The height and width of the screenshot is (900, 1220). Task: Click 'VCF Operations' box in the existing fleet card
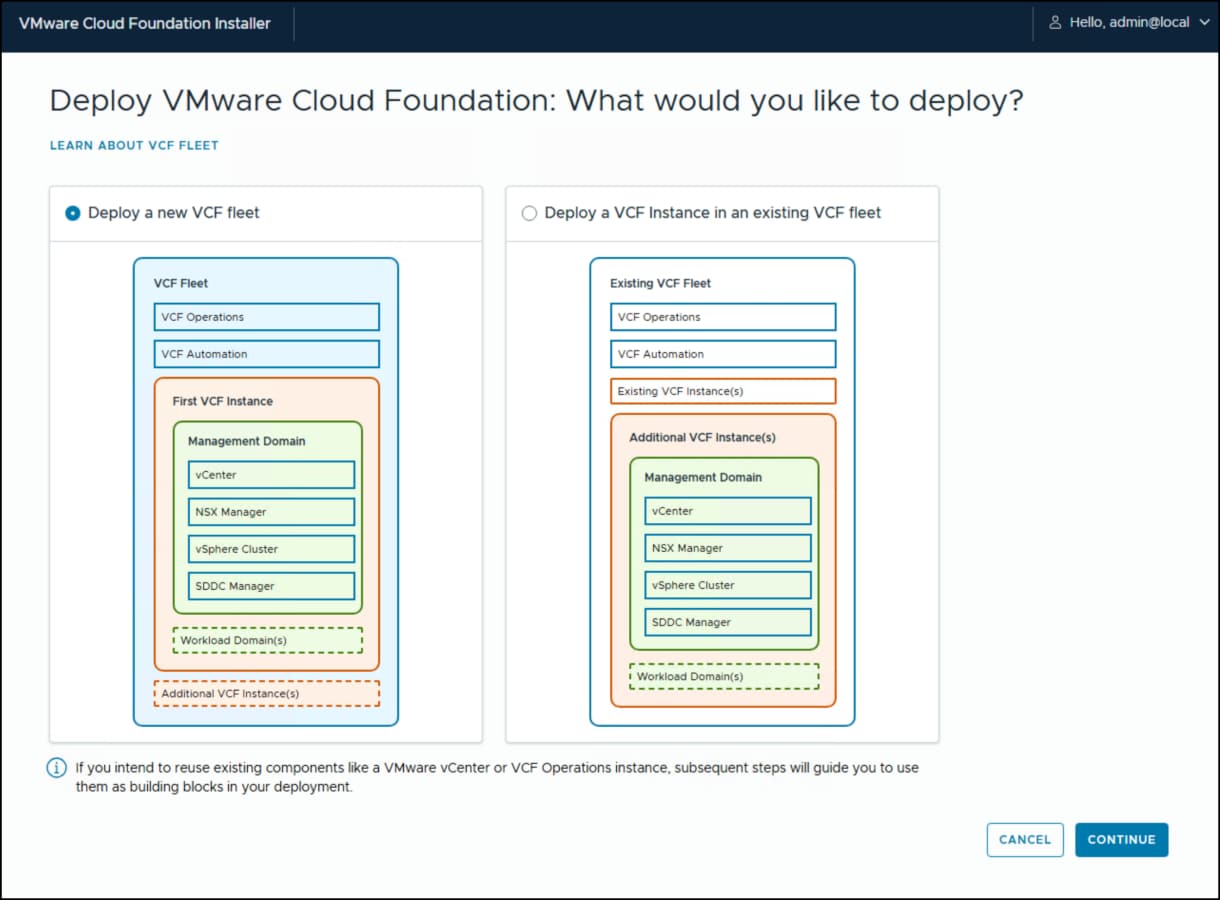point(723,317)
